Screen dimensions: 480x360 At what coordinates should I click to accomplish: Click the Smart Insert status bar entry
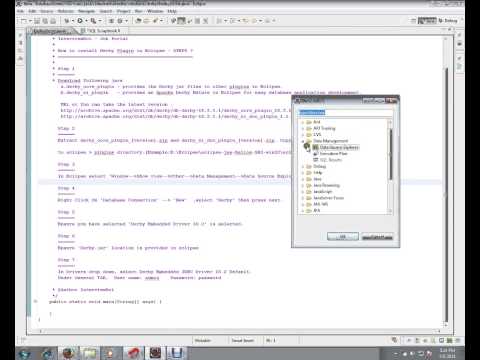click(243, 340)
